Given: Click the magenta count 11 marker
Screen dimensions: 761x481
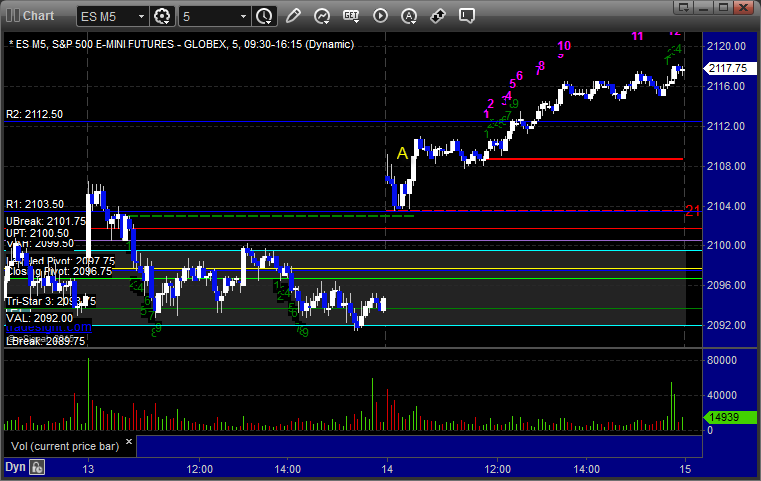Looking at the screenshot, I should (x=637, y=36).
